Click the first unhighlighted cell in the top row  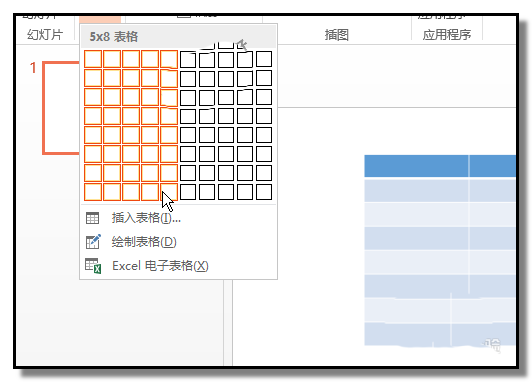188,59
